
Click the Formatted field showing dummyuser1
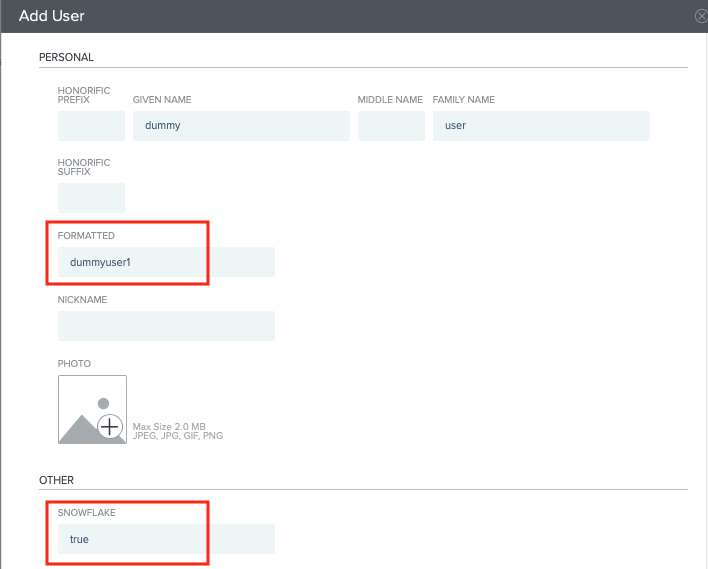tap(166, 262)
